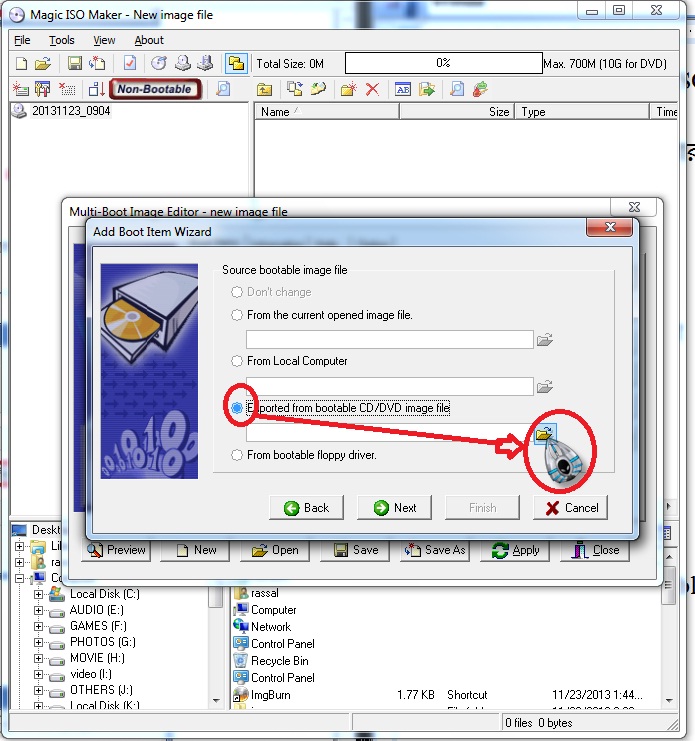Open the About menu

(149, 40)
